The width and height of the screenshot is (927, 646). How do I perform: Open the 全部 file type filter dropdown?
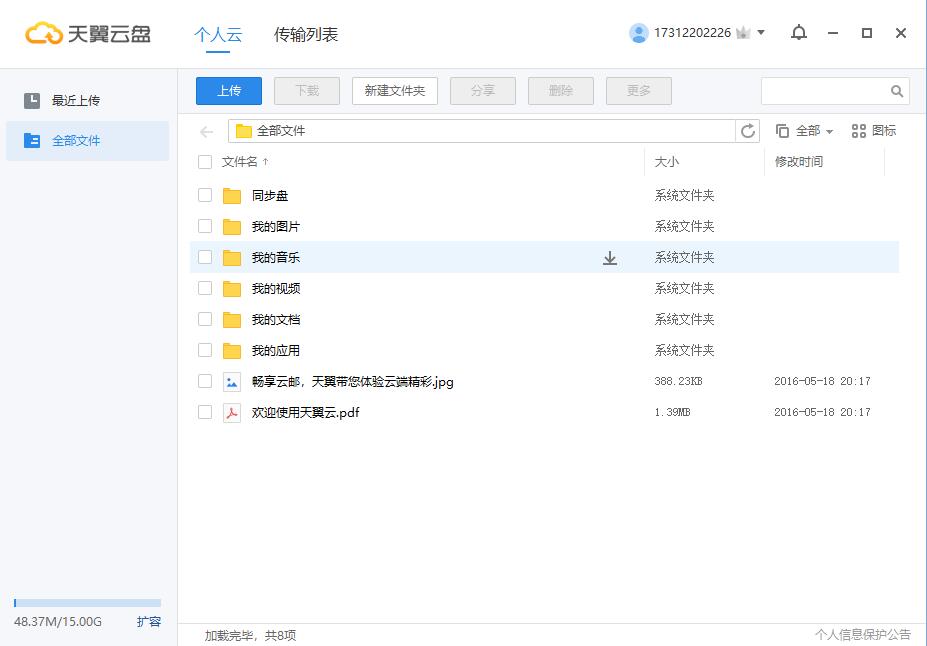(x=805, y=131)
